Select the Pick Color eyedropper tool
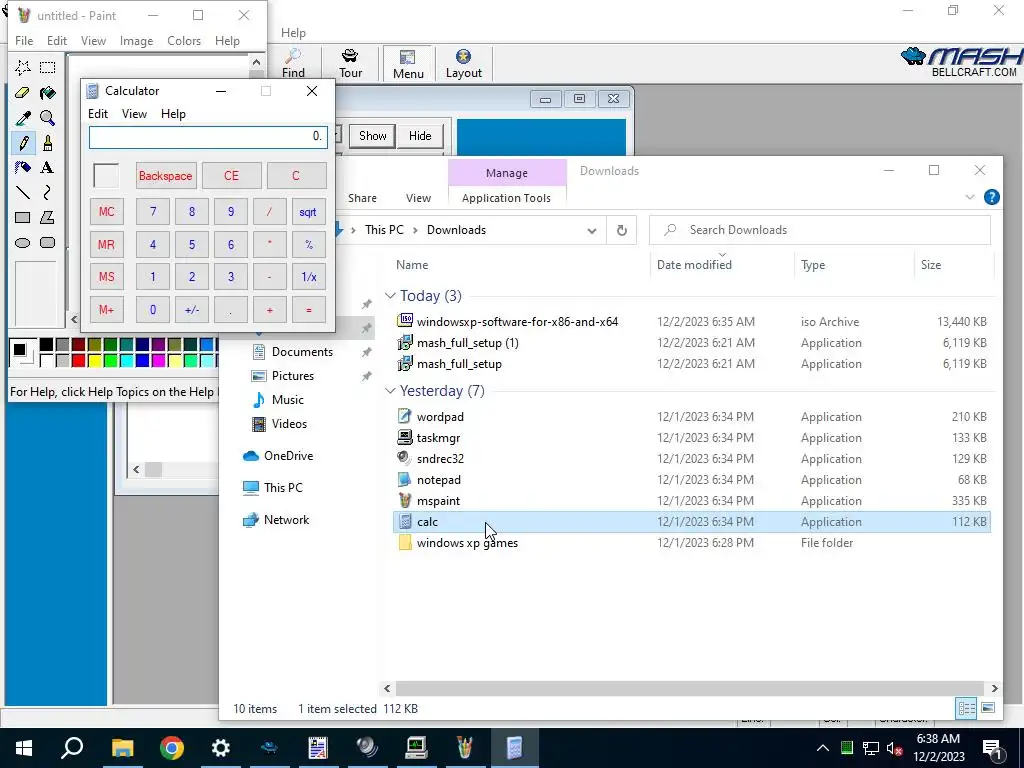Screen dimensions: 1024x768 click(x=23, y=118)
